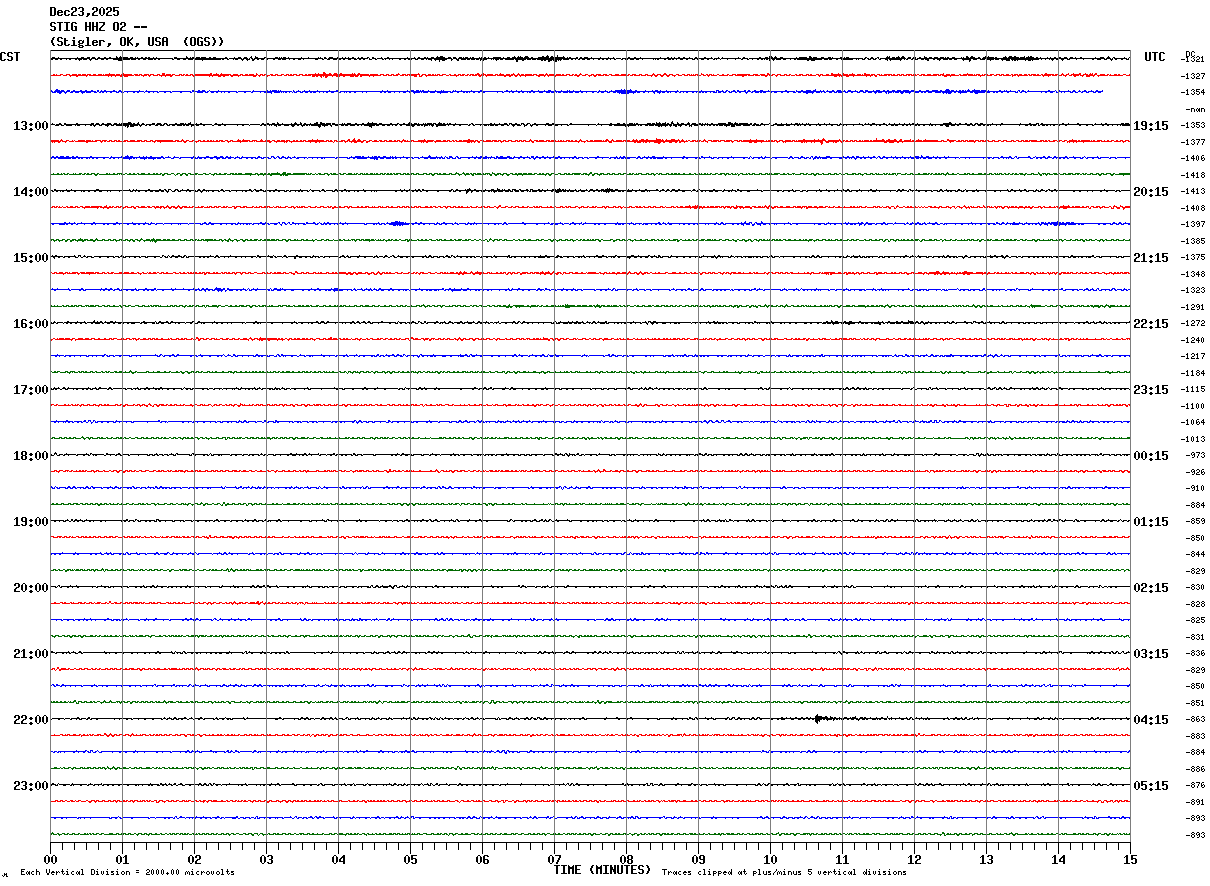Select the 15:00 CST time label
1210x886 pixels.
[30, 258]
